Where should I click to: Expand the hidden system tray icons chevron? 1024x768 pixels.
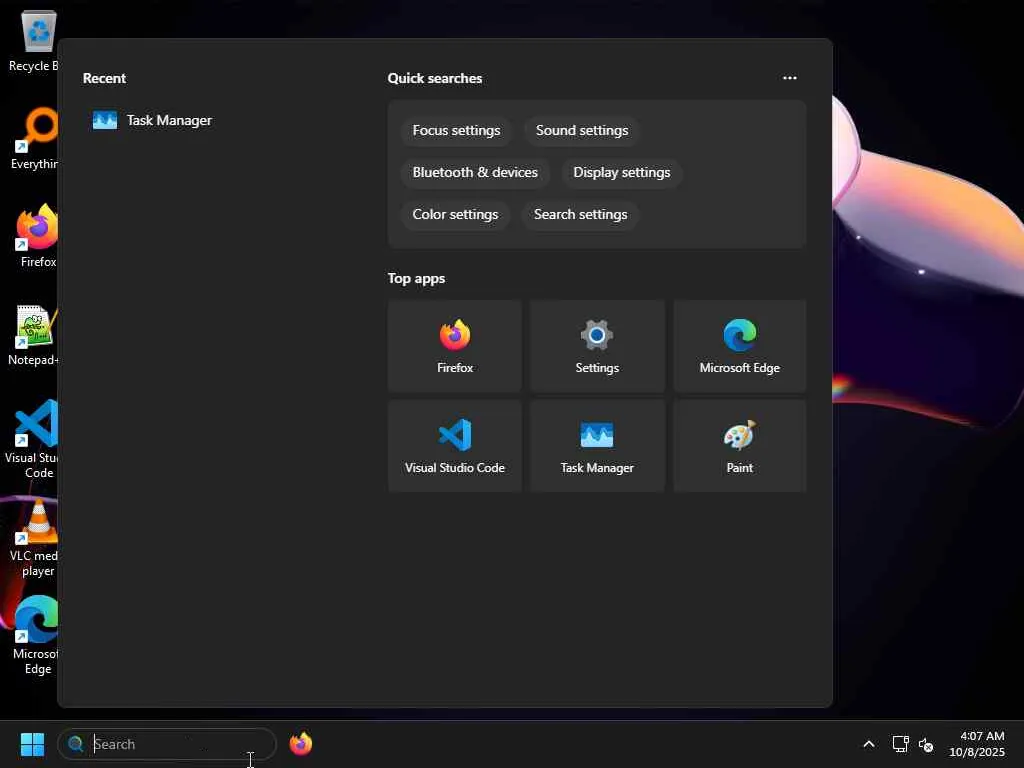tap(869, 744)
